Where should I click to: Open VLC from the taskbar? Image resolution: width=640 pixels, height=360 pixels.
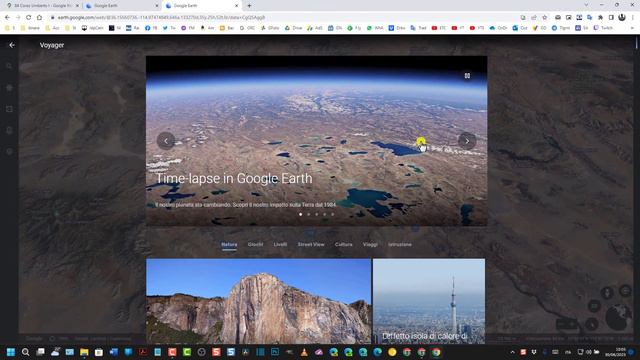click(x=304, y=352)
